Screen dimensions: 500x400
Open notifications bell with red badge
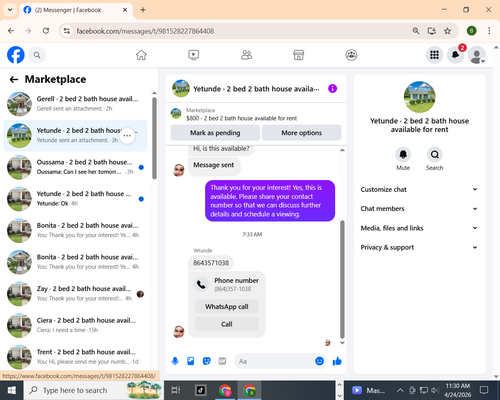[x=456, y=55]
